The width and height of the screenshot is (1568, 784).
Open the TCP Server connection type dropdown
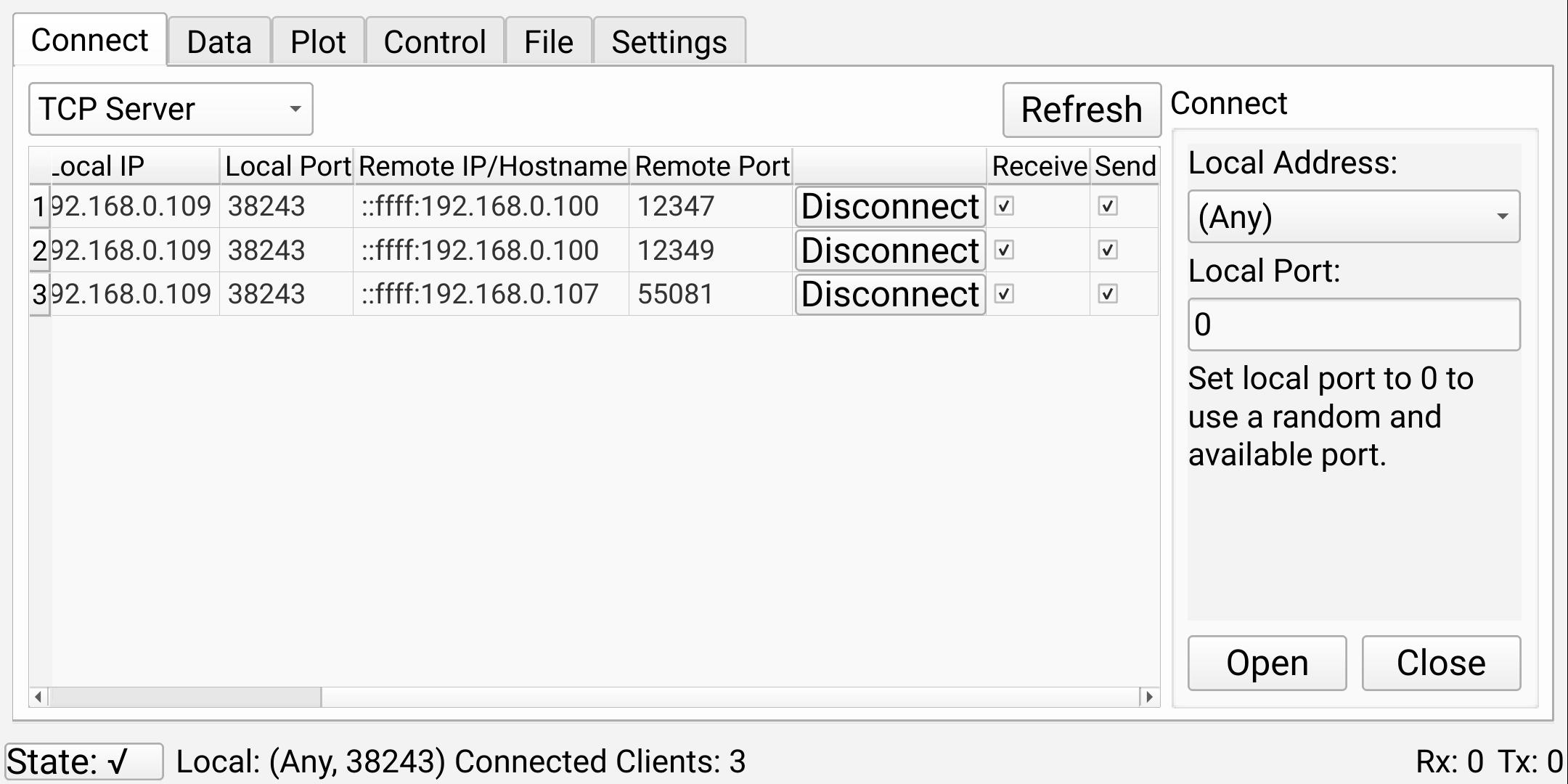pos(171,109)
